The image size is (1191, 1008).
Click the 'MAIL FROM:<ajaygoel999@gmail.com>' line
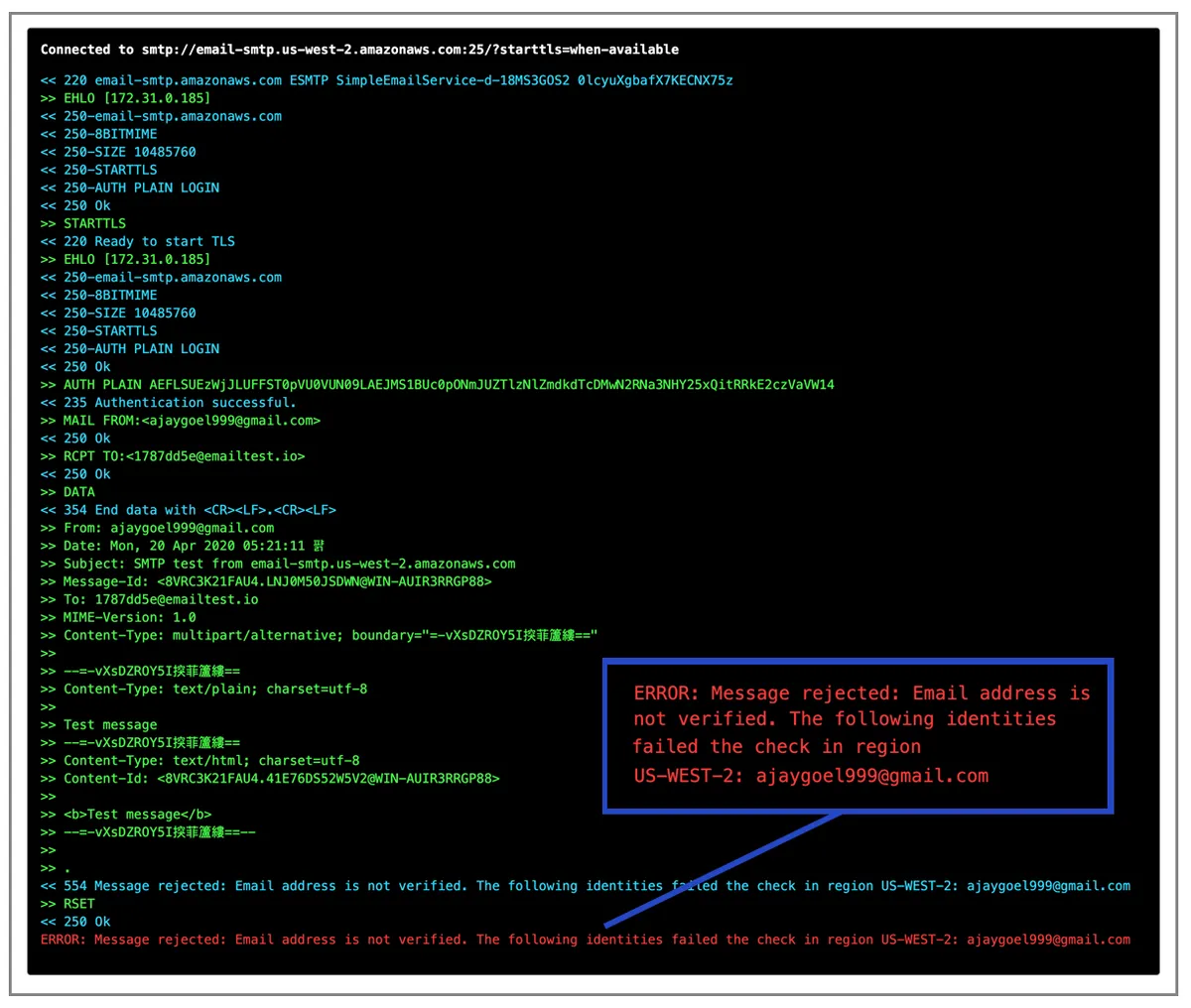(x=181, y=420)
